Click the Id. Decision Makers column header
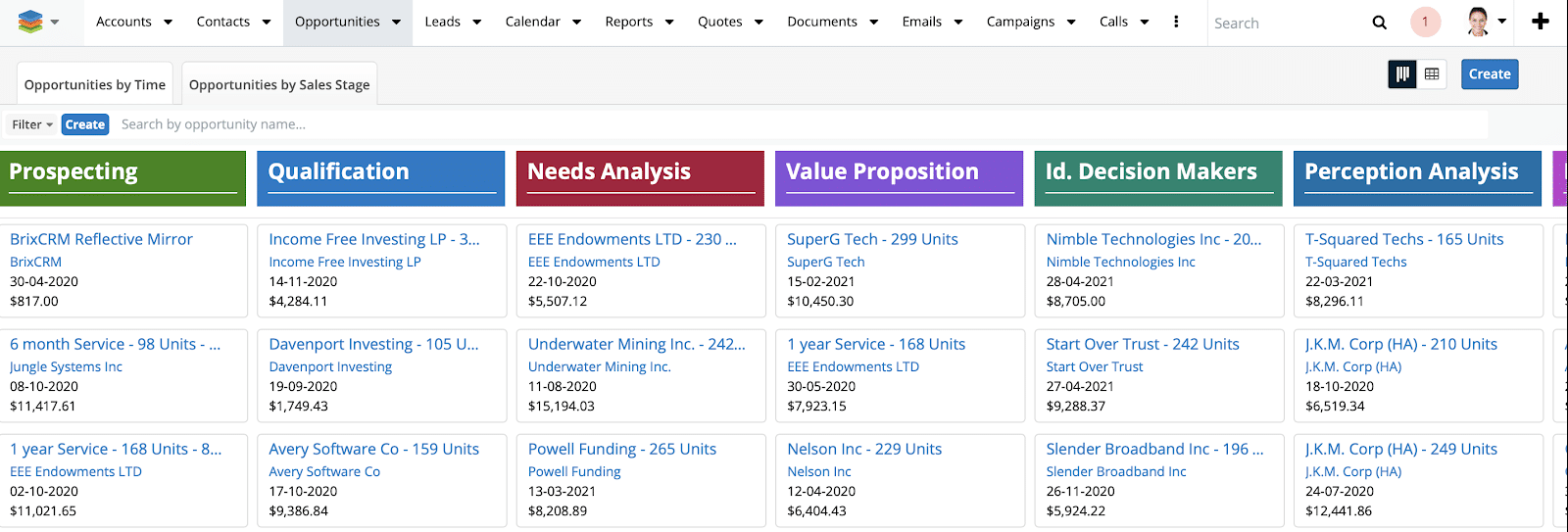This screenshot has height=532, width=1568. [1158, 178]
